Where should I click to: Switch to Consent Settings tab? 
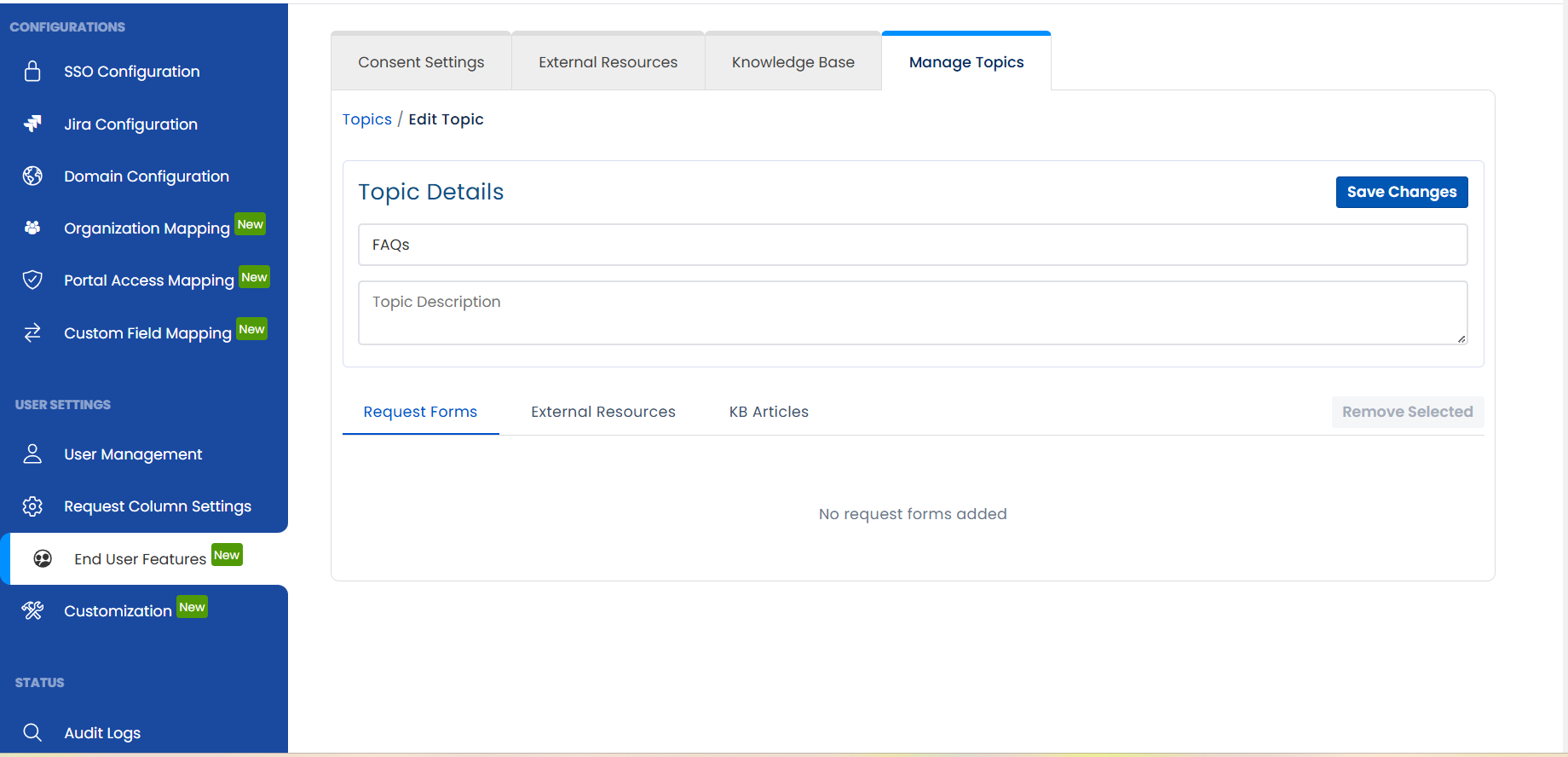pyautogui.click(x=421, y=62)
